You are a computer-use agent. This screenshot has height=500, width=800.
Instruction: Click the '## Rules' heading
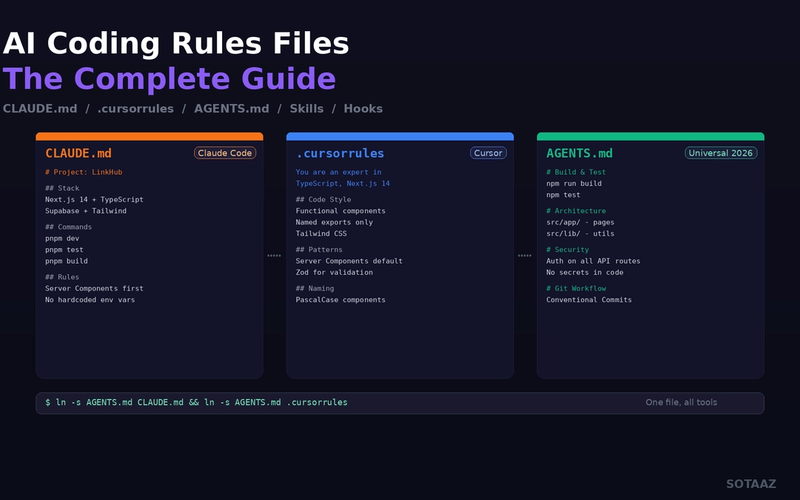pos(62,277)
